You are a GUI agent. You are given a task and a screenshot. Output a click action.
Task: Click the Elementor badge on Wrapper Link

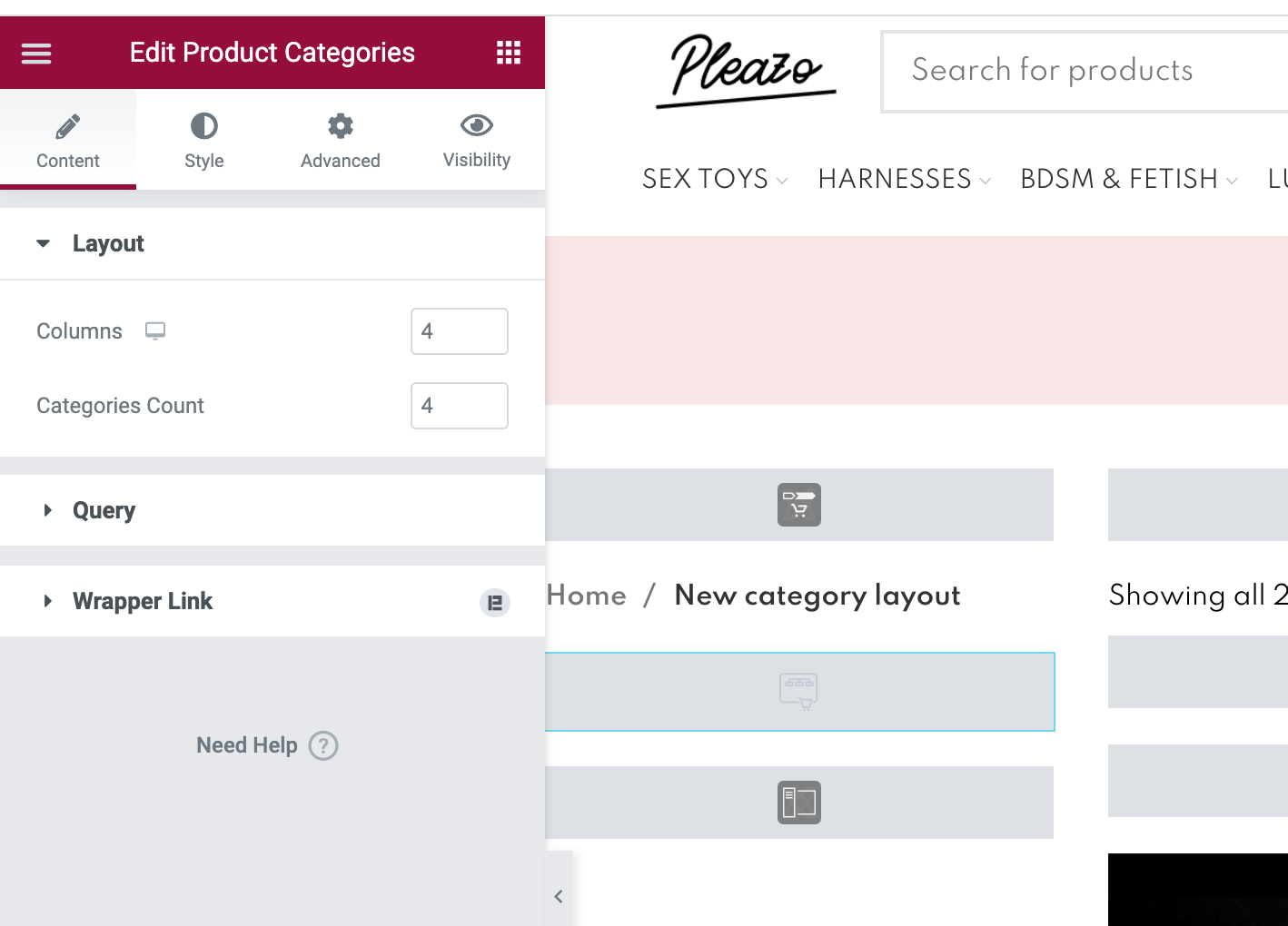point(495,603)
